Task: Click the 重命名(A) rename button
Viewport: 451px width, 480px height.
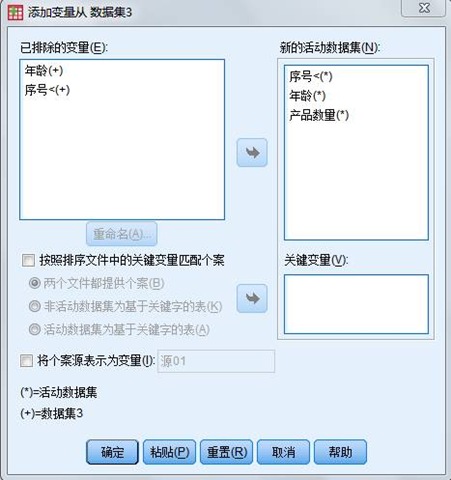Action: [x=122, y=234]
